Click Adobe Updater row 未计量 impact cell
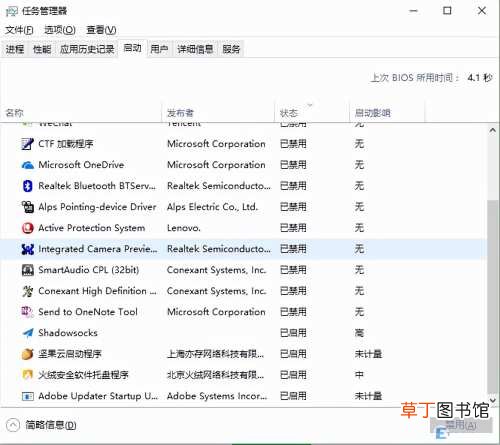This screenshot has width=500, height=445. (368, 396)
